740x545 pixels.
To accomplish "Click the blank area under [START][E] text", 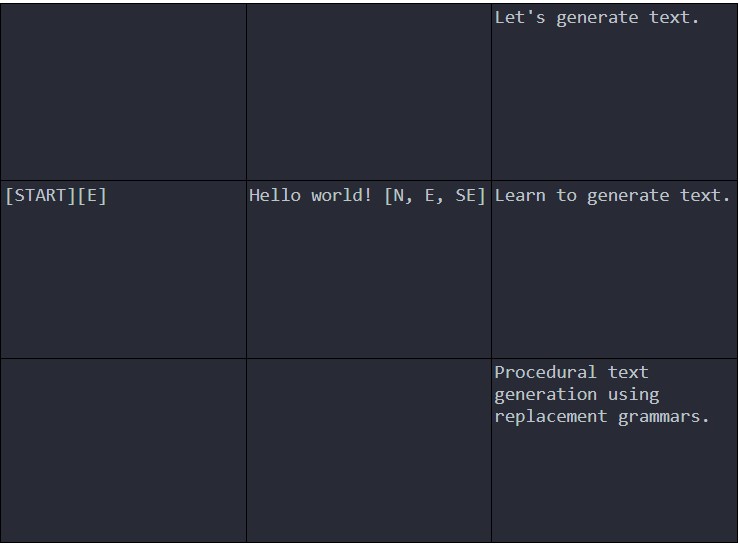I will [x=124, y=282].
